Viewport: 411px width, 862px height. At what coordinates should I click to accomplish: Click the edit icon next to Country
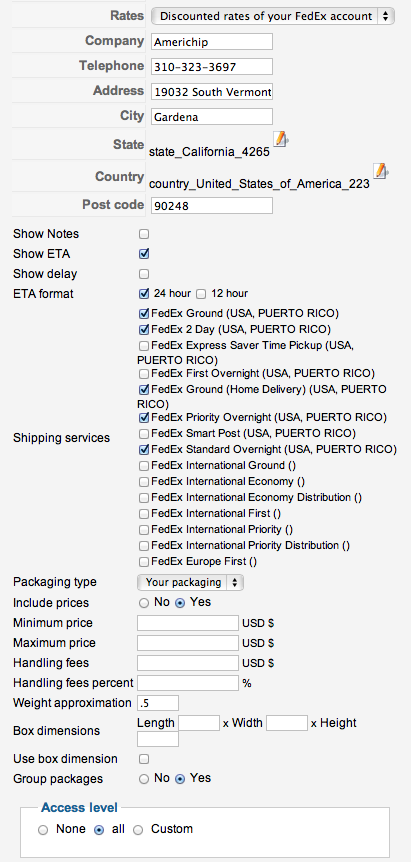pyautogui.click(x=380, y=171)
